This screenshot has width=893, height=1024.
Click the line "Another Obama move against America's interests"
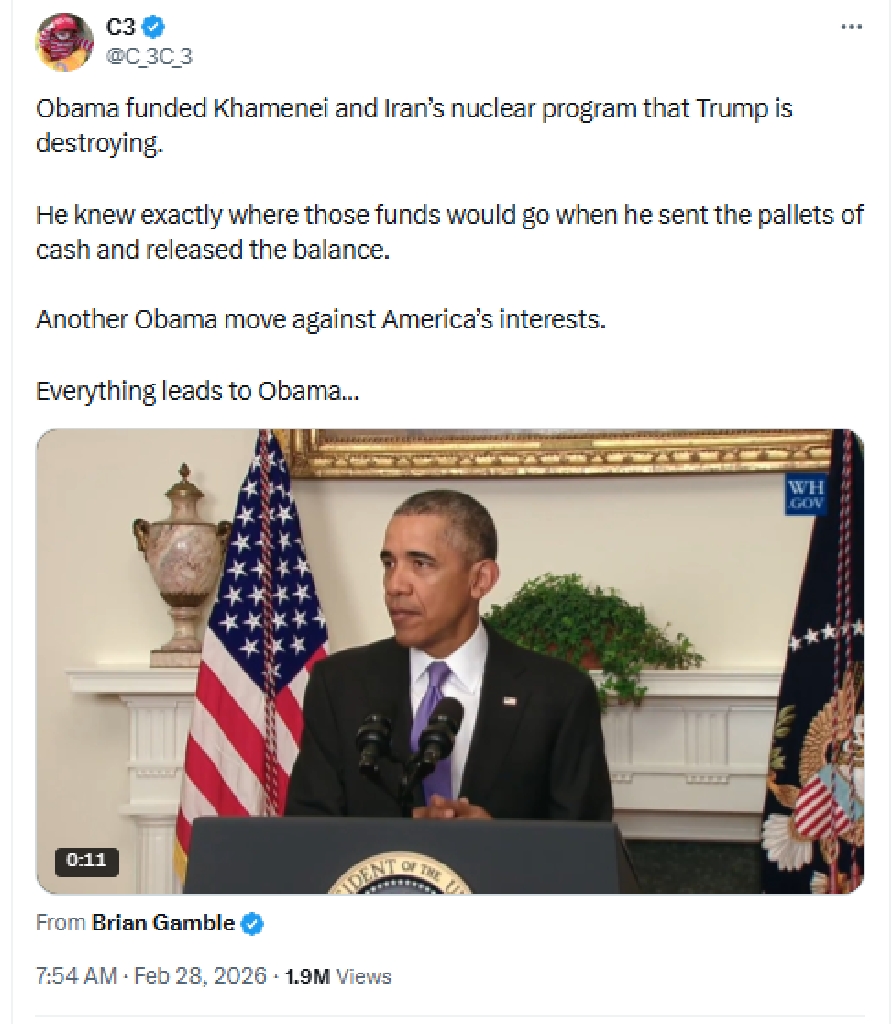[x=321, y=319]
